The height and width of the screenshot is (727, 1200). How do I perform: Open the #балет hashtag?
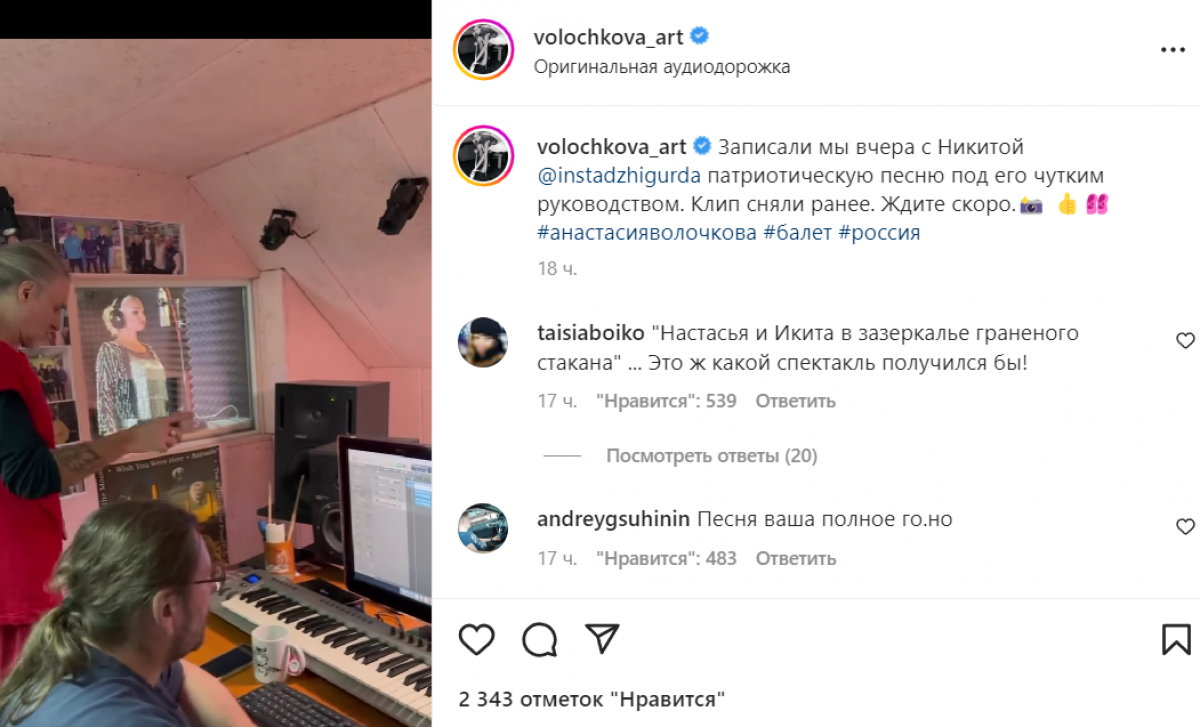point(797,233)
